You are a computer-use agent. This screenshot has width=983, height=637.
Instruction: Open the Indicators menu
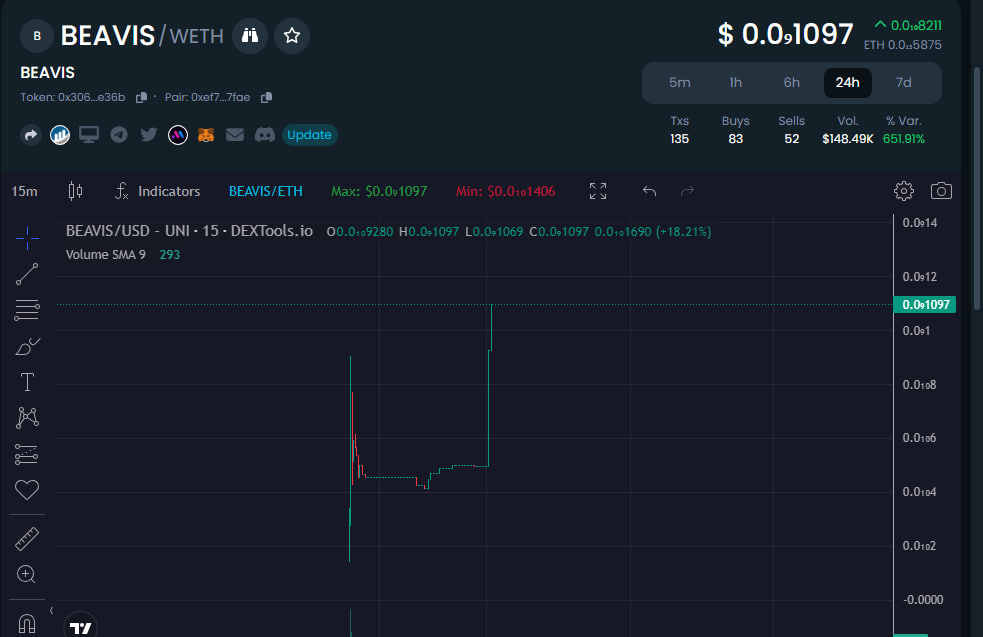click(157, 191)
